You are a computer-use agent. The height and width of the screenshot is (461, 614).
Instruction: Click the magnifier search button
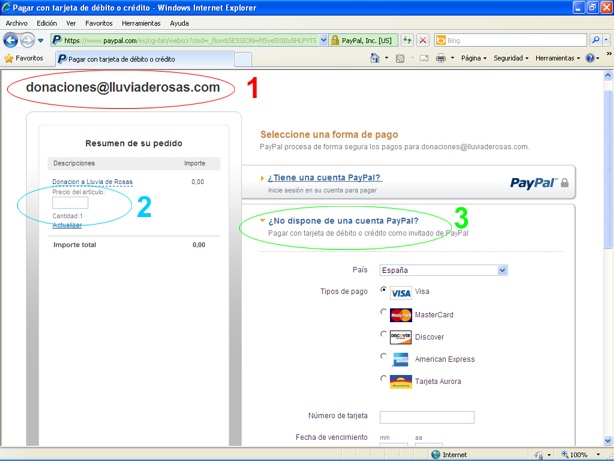point(595,40)
